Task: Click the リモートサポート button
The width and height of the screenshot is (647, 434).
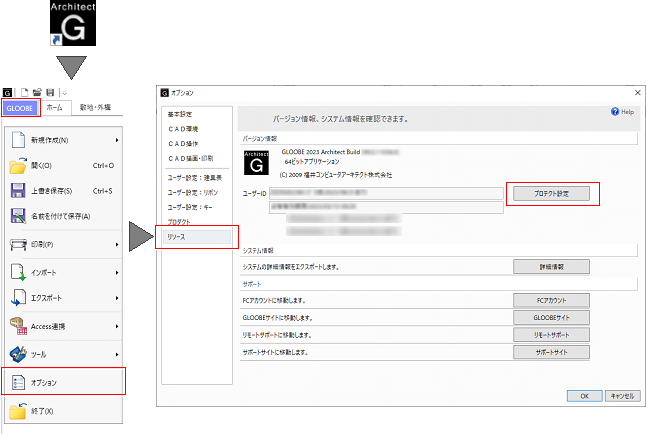Action: [551, 335]
